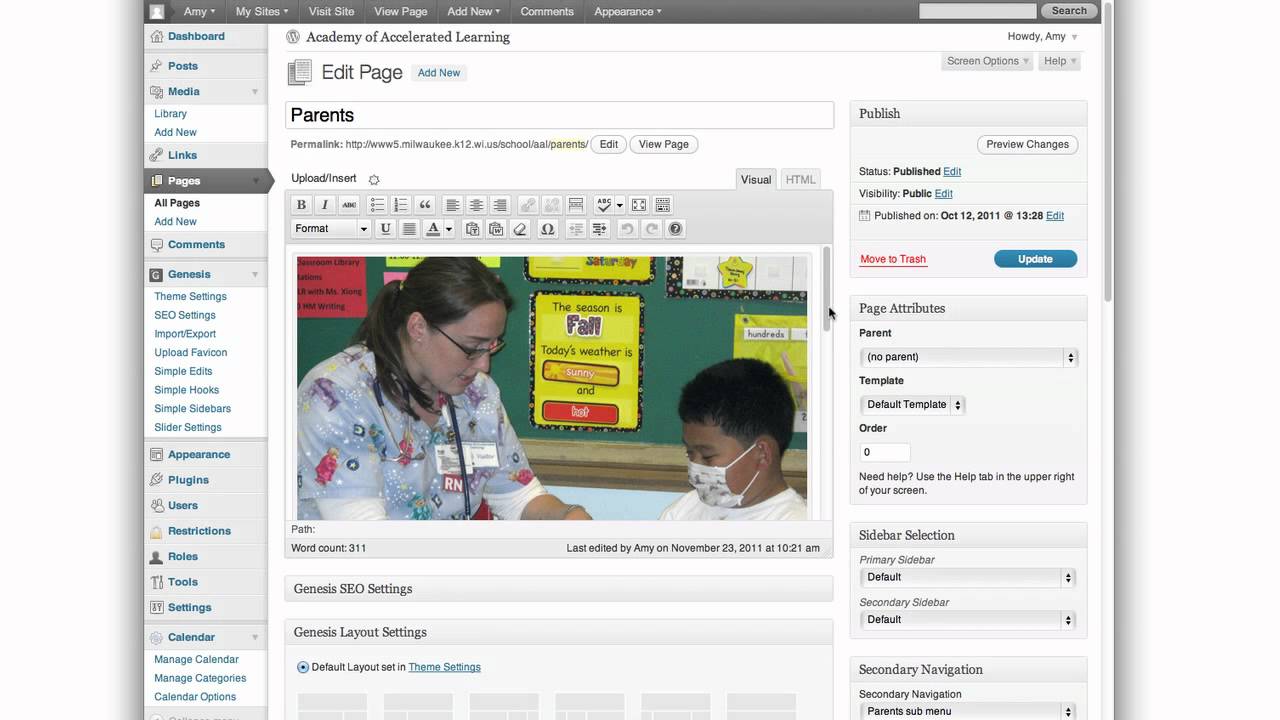Image resolution: width=1280 pixels, height=720 pixels.
Task: Select Default Layout radio button
Action: tap(303, 667)
